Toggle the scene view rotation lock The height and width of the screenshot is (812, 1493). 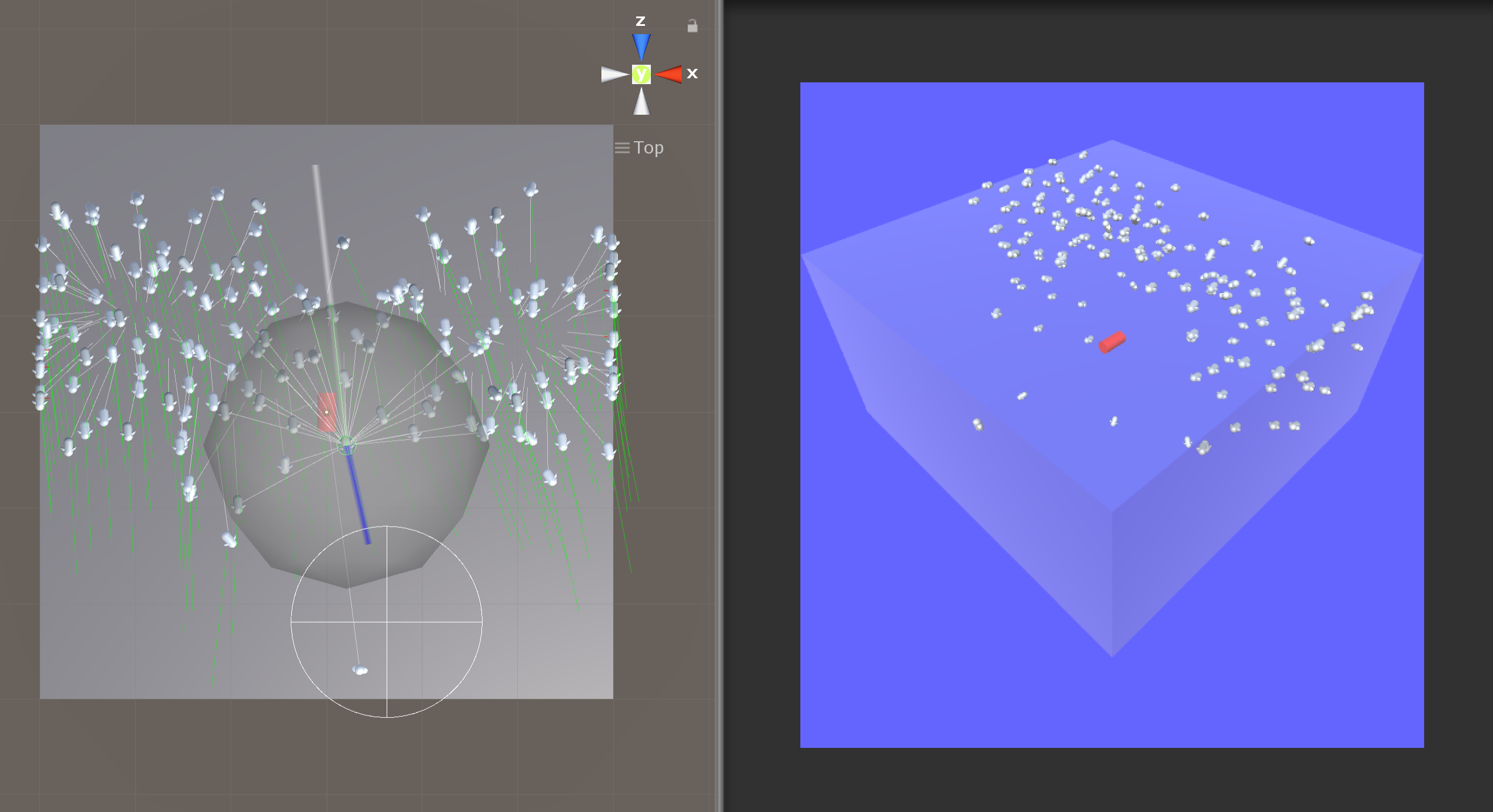[x=692, y=26]
